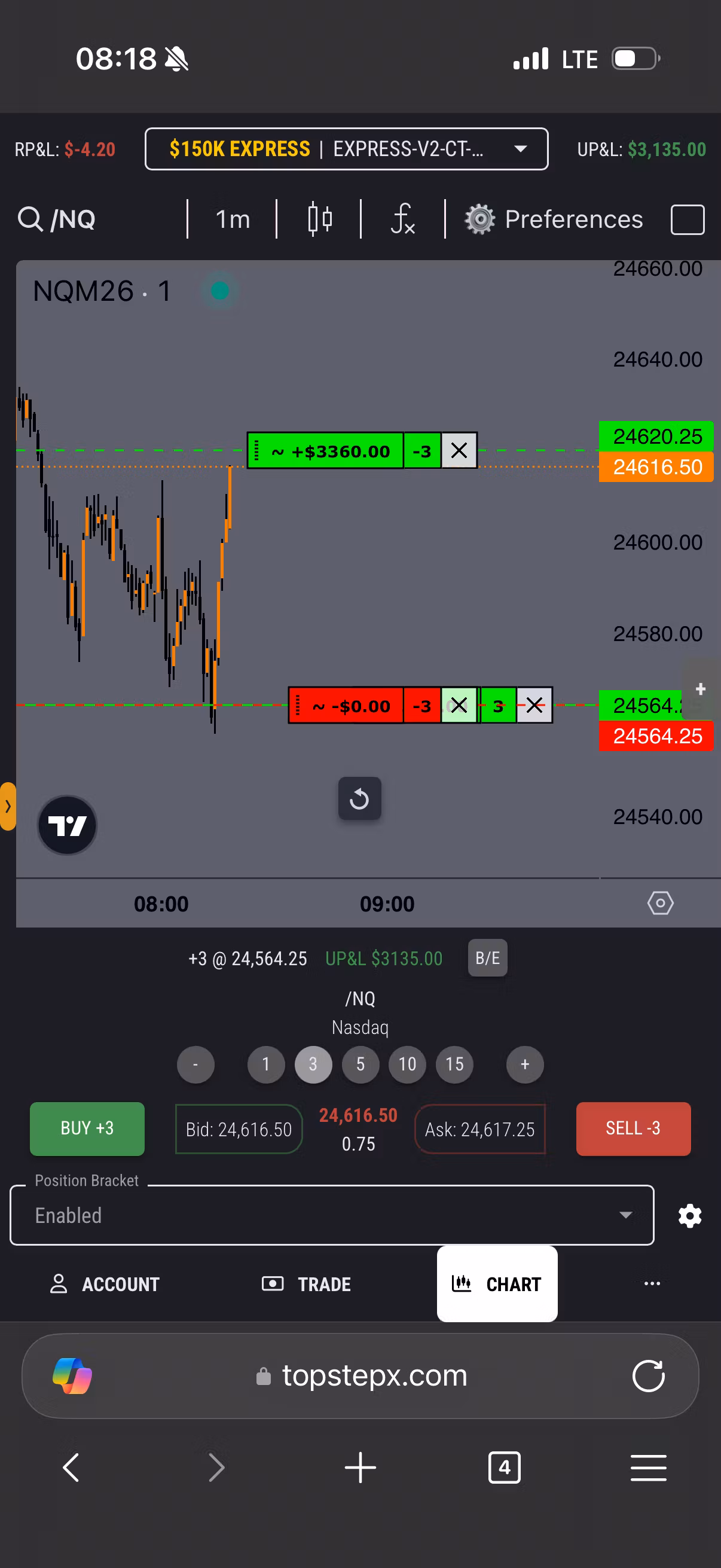Click the plus button on price axis
Viewport: 721px width, 1568px height.
[x=700, y=689]
